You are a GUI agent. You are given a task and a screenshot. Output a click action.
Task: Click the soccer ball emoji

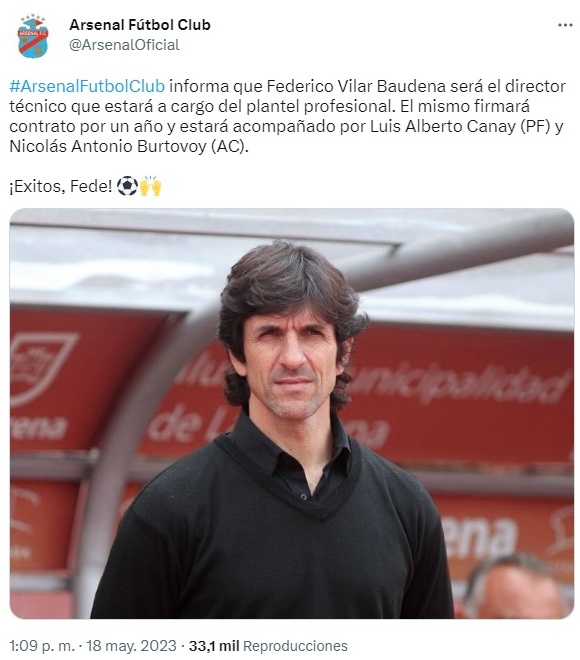coord(127,186)
